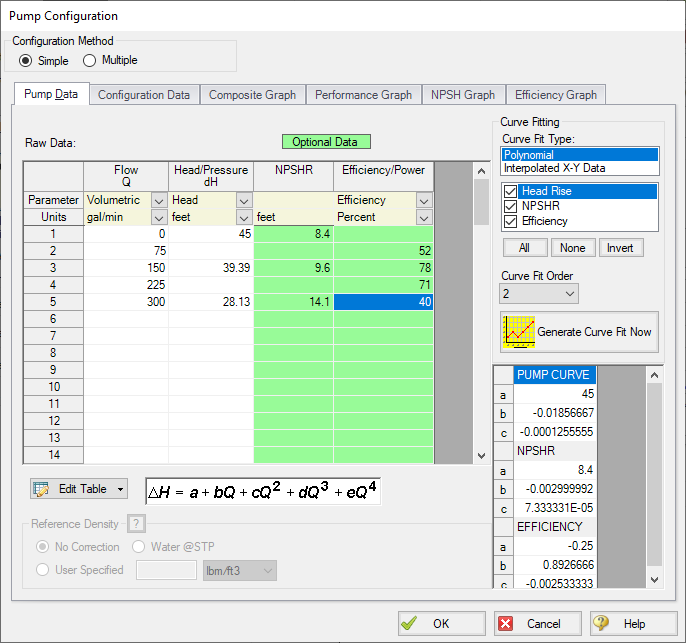Screen dimensions: 686x643
Task: Click coefficients panel scroll up arrow
Action: tap(654, 375)
